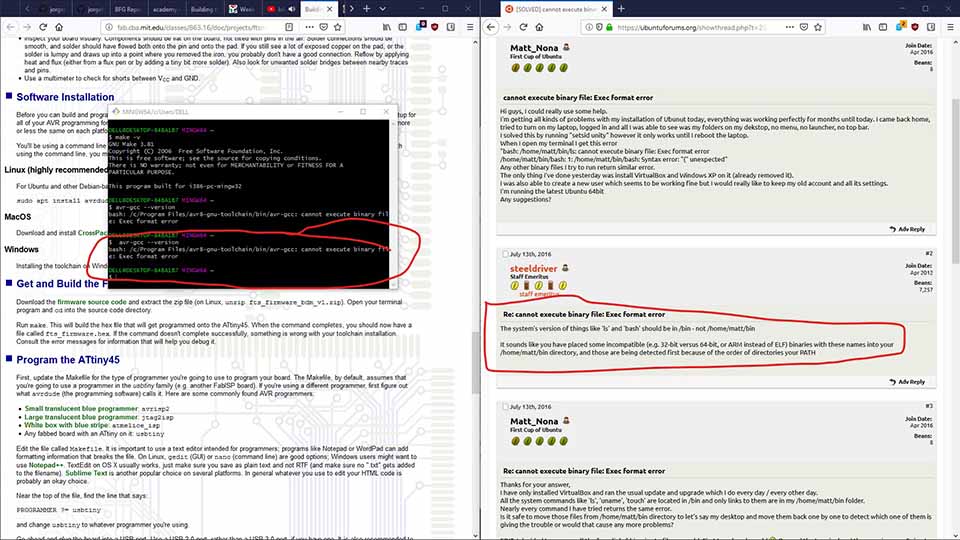960x540 pixels.
Task: Open uBlock shield in Ubuntu Forums window
Action: pyautogui.click(x=915, y=27)
